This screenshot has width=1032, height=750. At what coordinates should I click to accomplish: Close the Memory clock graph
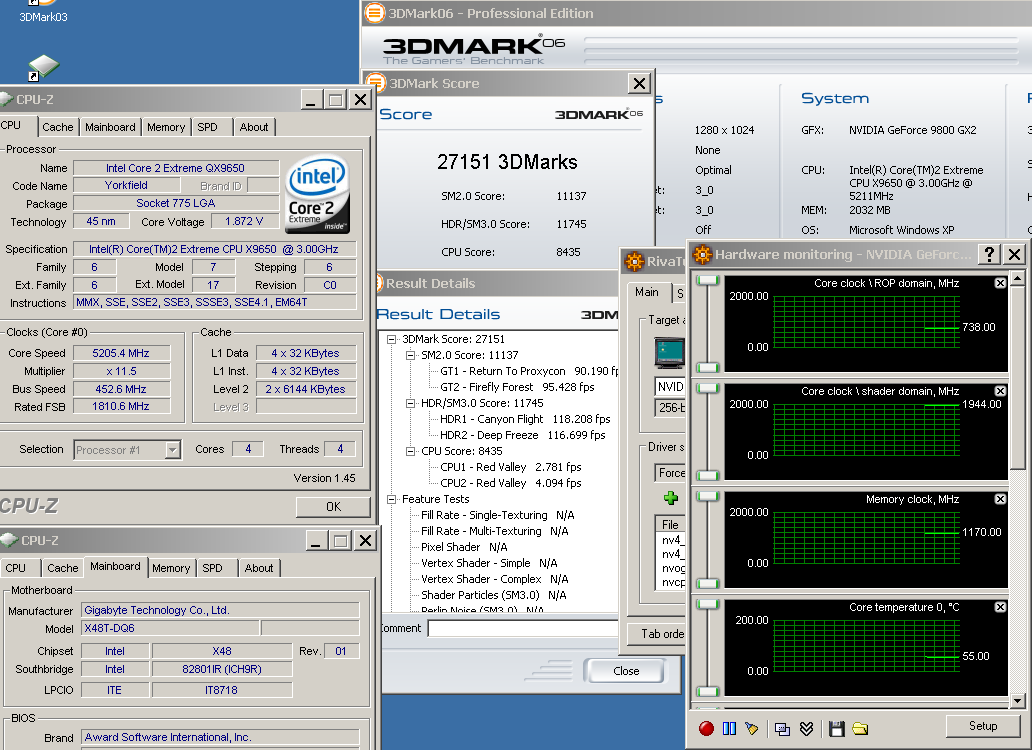[1000, 499]
